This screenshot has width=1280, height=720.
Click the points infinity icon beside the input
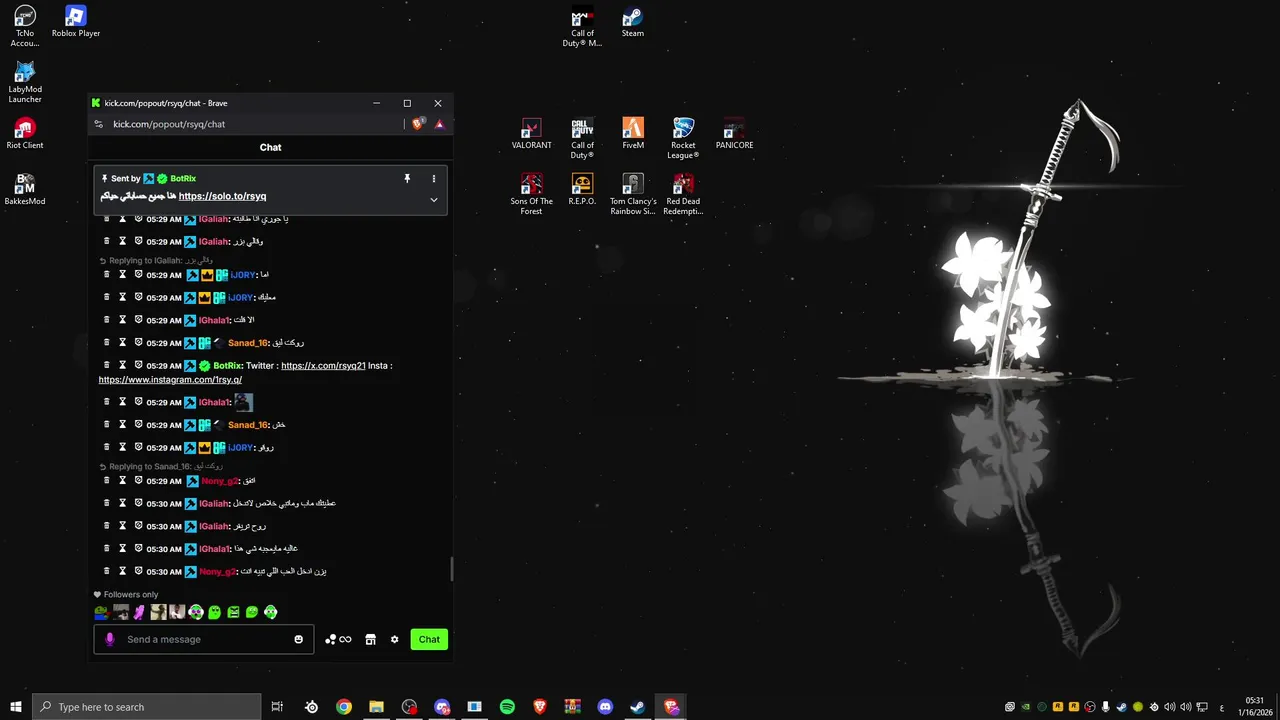point(339,639)
